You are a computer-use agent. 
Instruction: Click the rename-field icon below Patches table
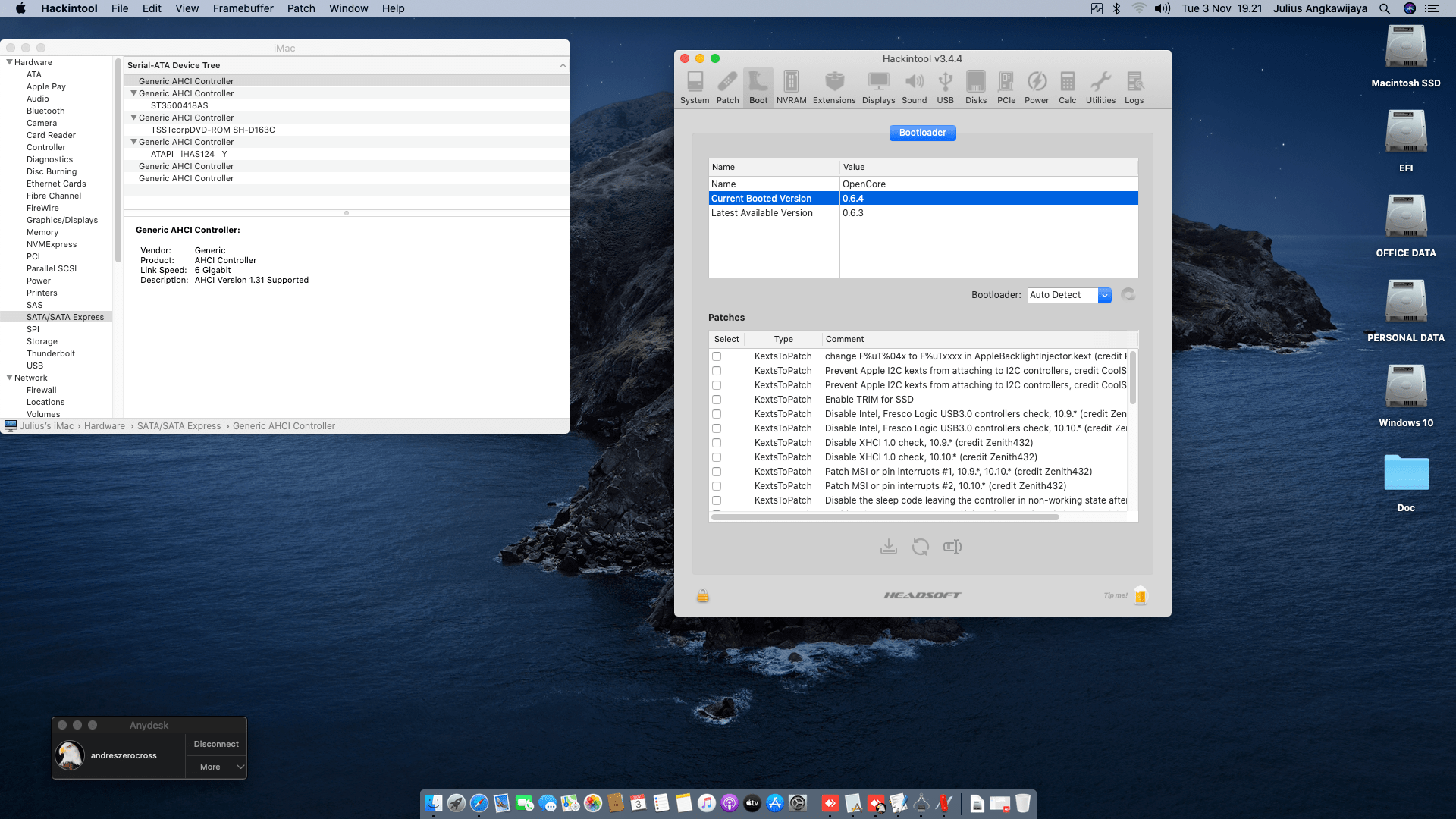[x=952, y=547]
